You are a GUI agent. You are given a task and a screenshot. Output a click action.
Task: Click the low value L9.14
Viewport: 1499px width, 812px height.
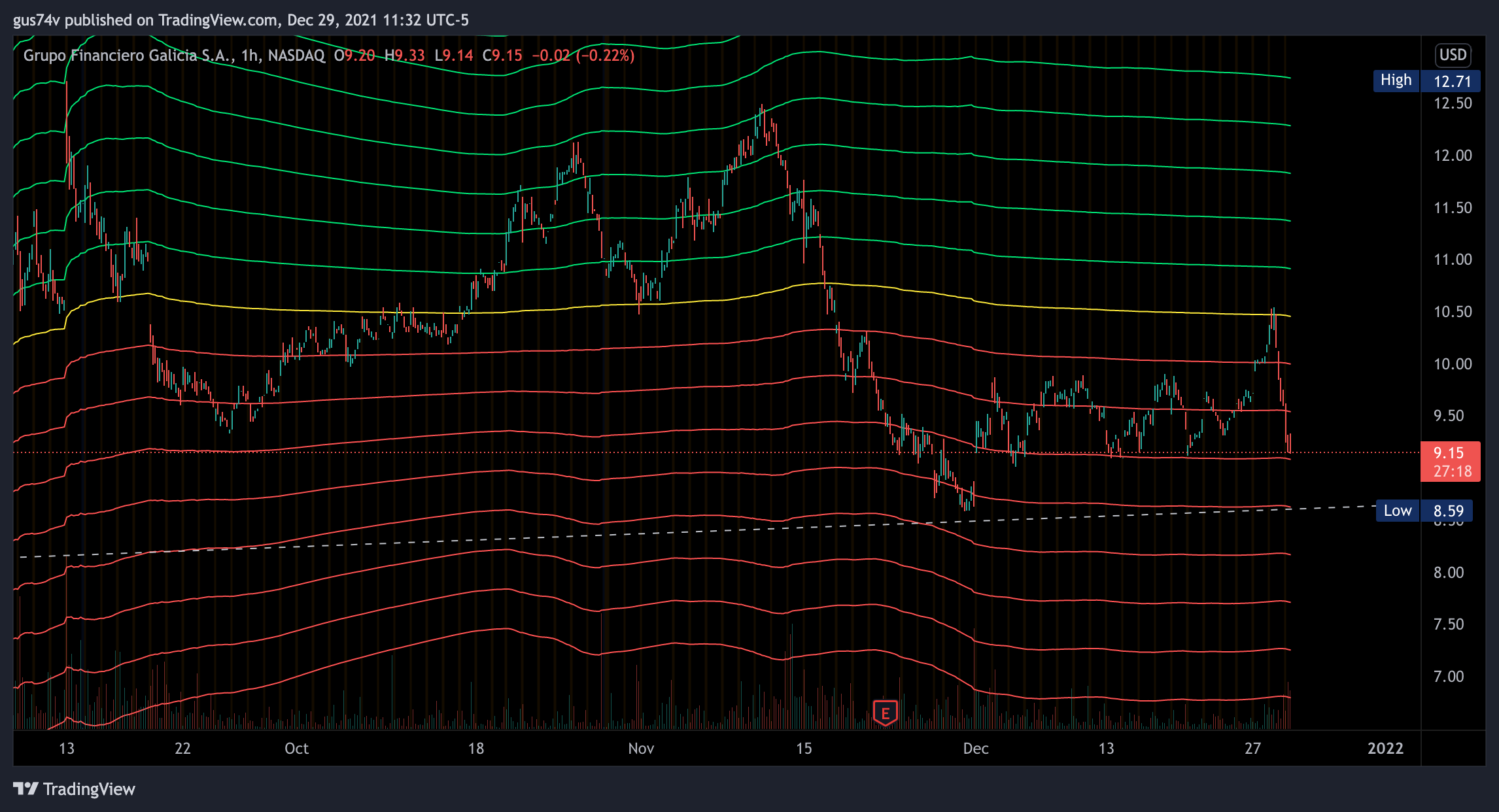point(454,56)
